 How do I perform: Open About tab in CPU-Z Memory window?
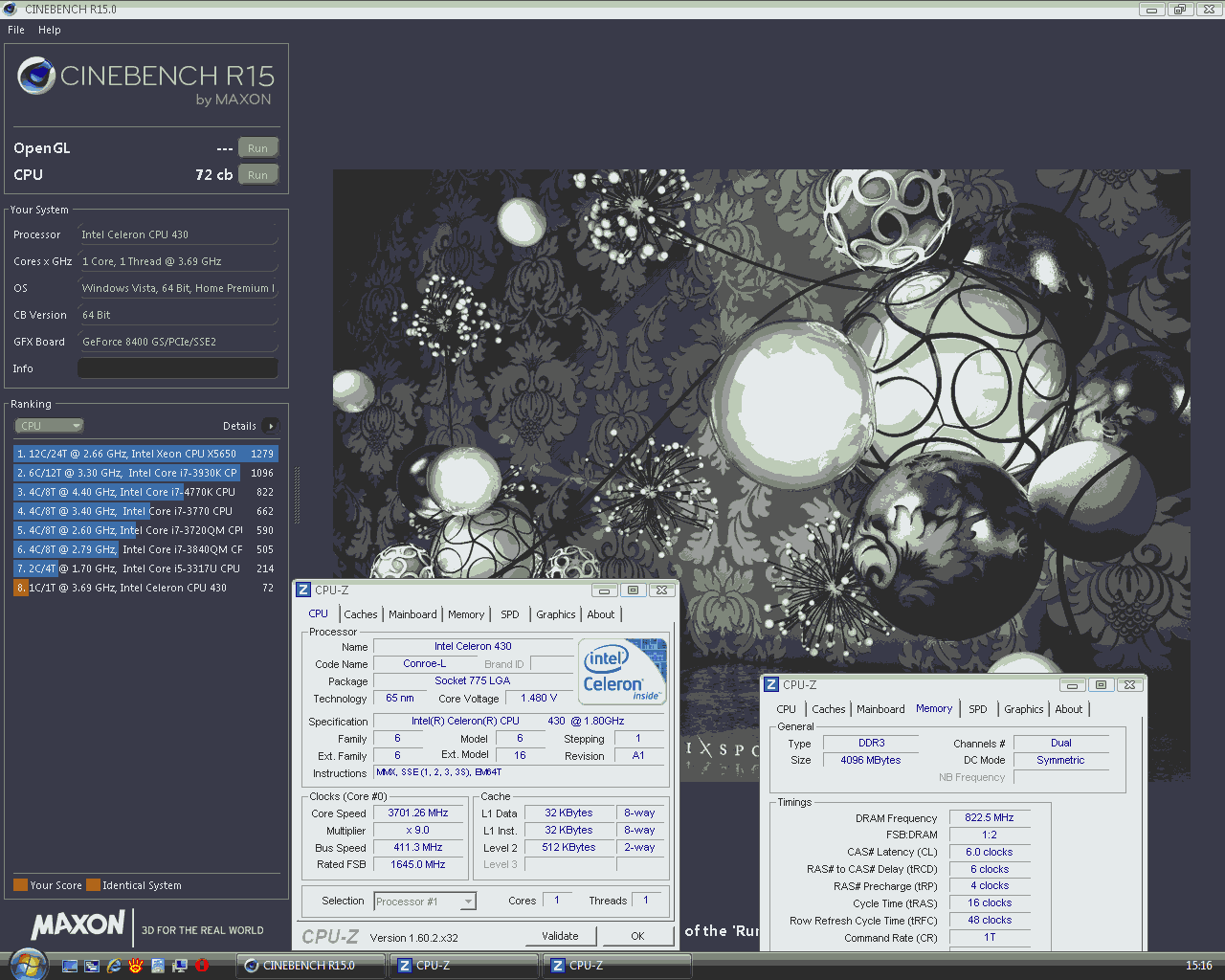pos(1069,709)
